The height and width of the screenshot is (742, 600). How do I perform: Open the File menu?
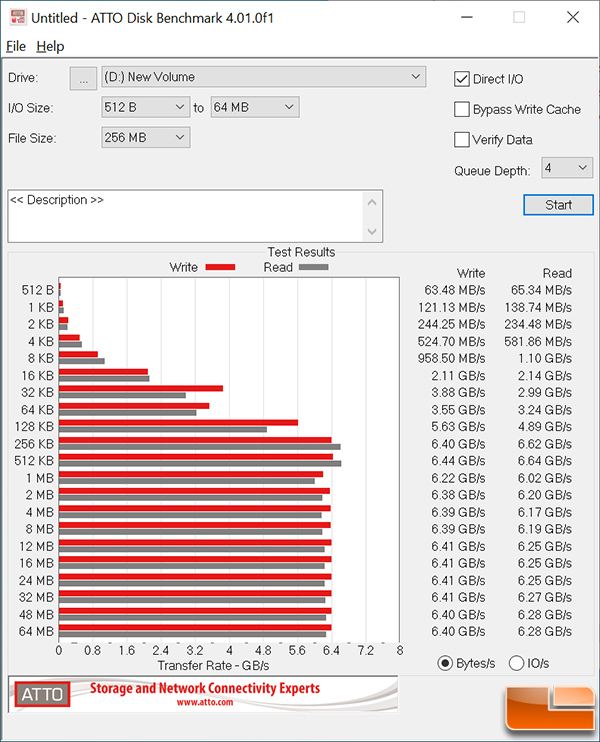16,46
